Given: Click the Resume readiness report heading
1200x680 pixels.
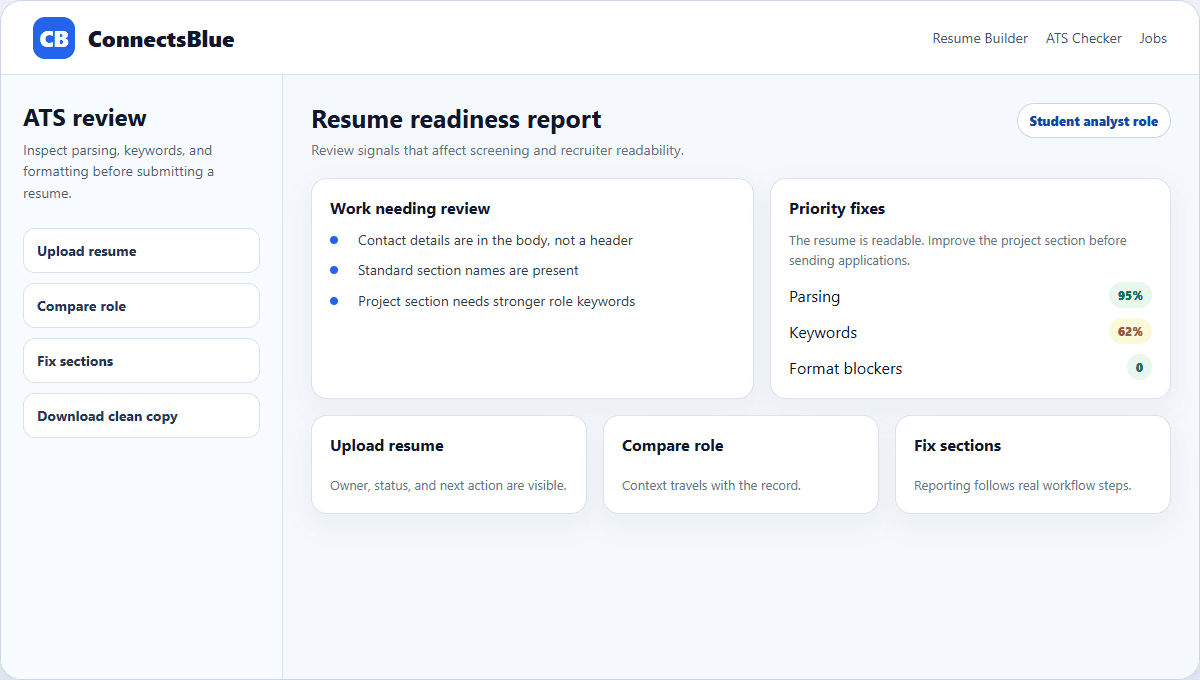Looking at the screenshot, I should coord(456,120).
